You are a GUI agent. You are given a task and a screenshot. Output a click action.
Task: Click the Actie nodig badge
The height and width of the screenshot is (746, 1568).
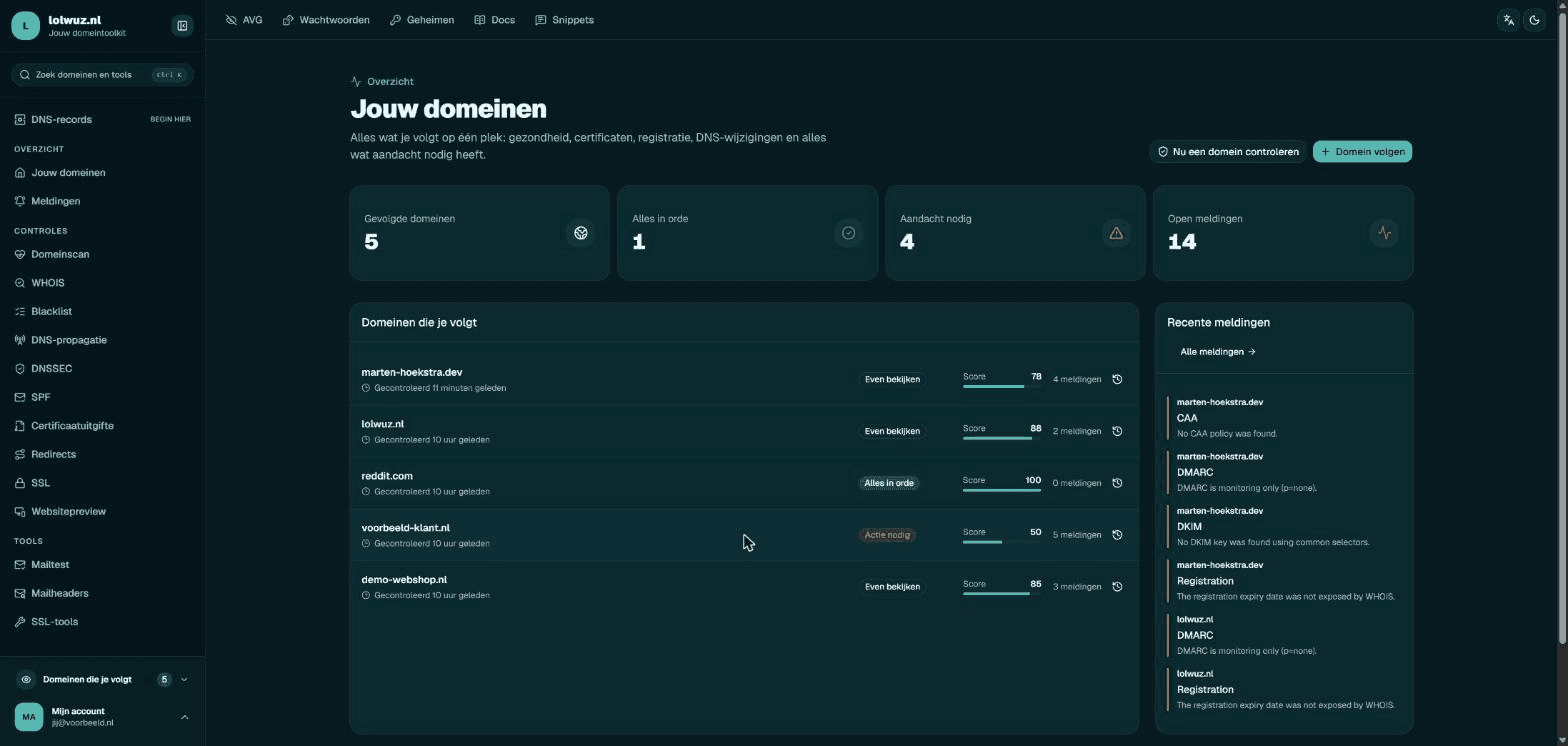(887, 535)
